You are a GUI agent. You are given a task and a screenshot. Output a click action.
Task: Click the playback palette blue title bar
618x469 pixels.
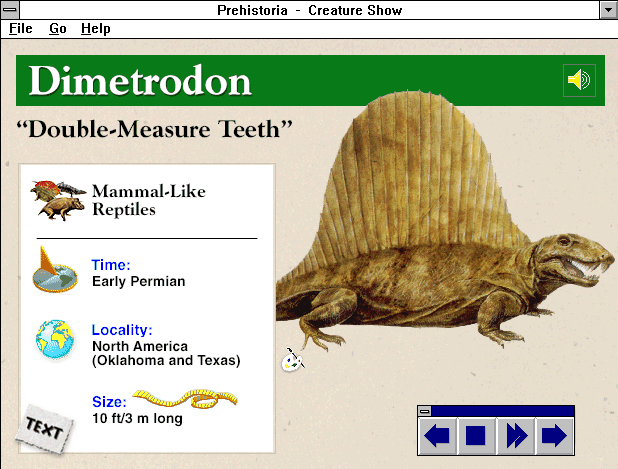(503, 411)
